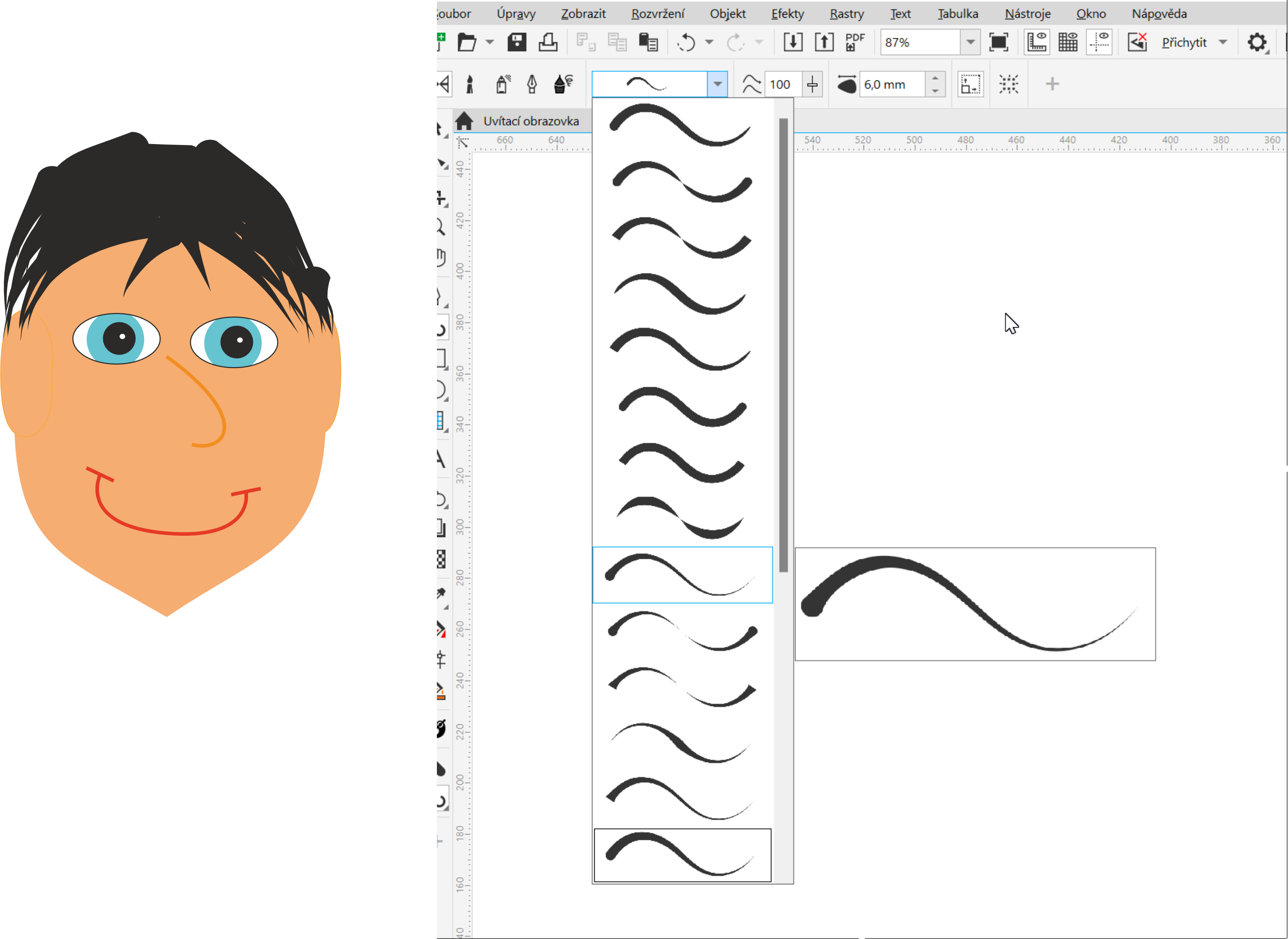Toggle the grid display button
The image size is (1288, 939).
point(1068,42)
